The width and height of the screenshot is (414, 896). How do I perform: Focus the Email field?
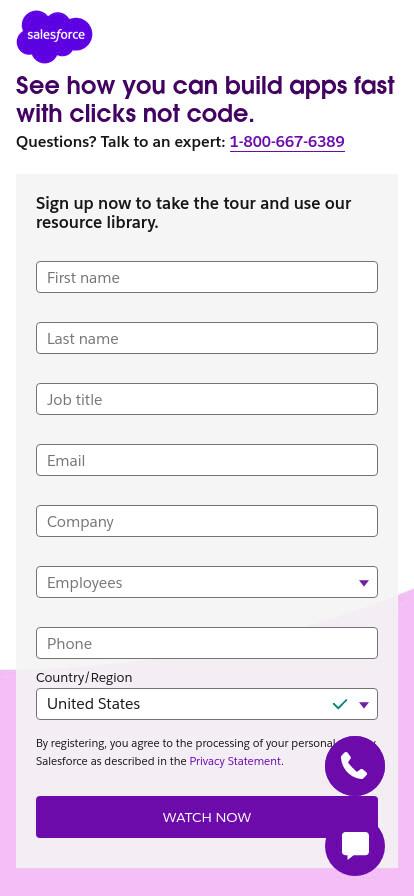pos(207,460)
